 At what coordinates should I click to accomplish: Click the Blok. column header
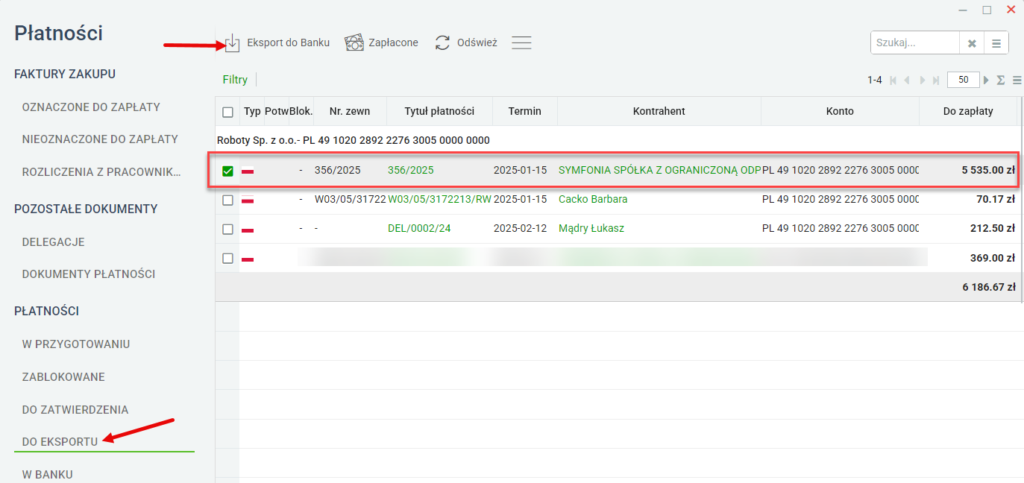point(301,112)
